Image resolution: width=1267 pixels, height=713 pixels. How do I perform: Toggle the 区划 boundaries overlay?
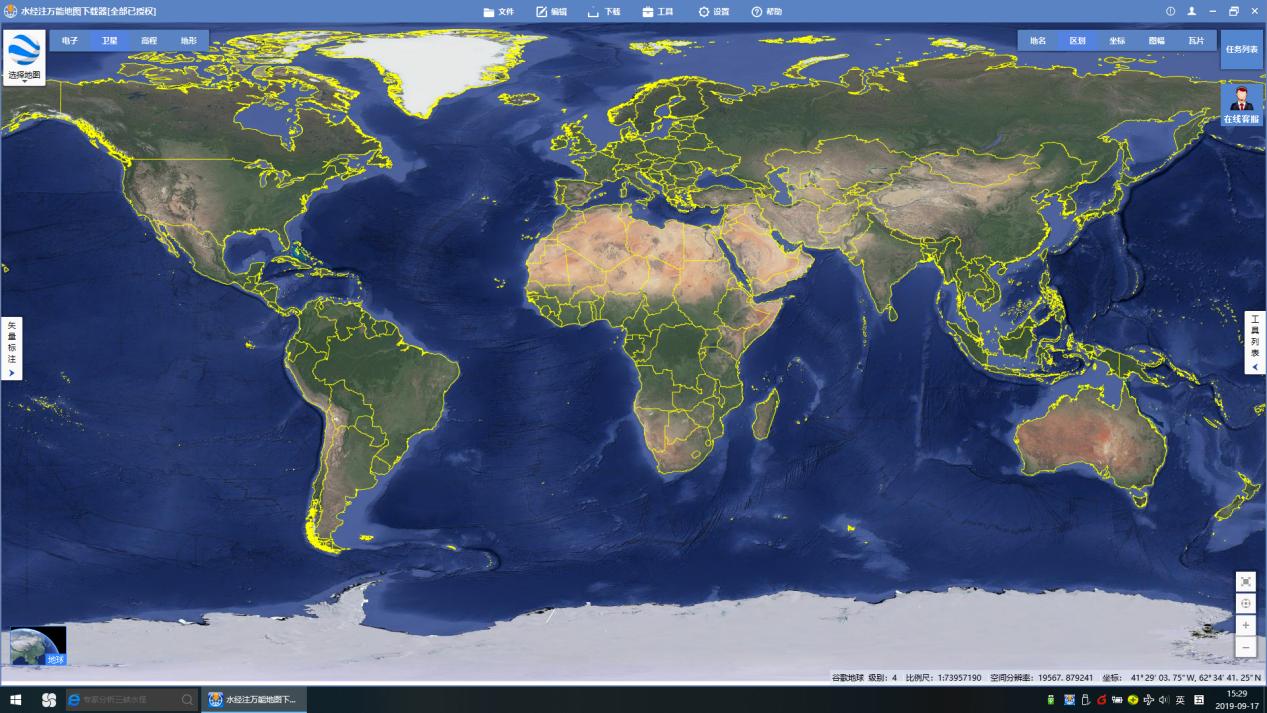click(1077, 41)
